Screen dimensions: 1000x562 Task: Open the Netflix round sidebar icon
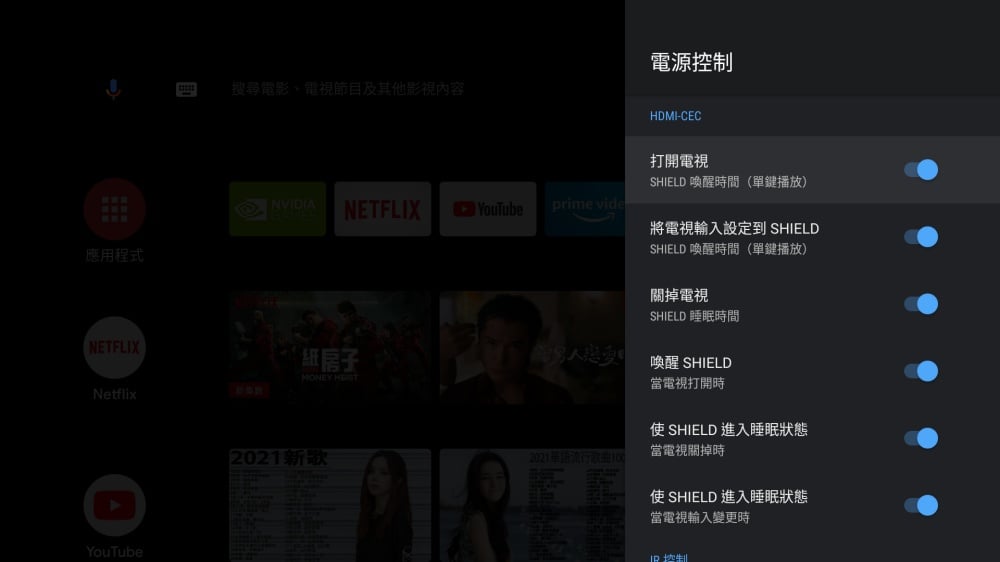[114, 348]
